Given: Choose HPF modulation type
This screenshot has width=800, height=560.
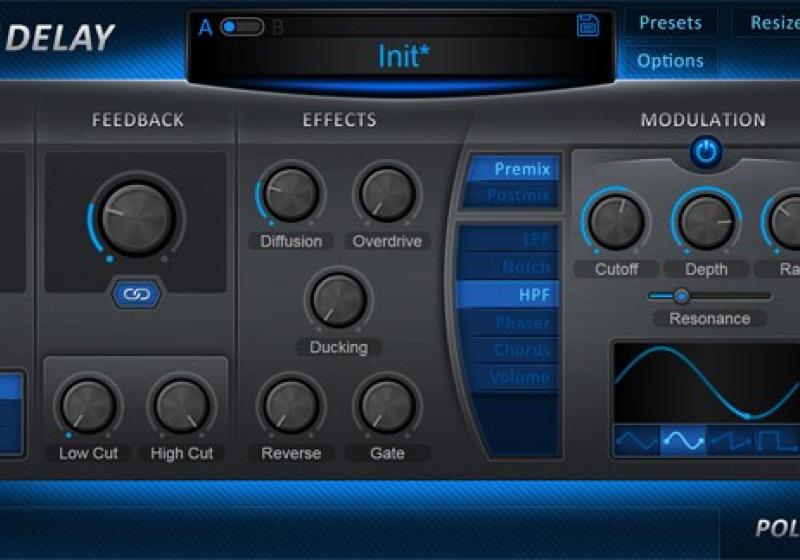Looking at the screenshot, I should click(508, 294).
